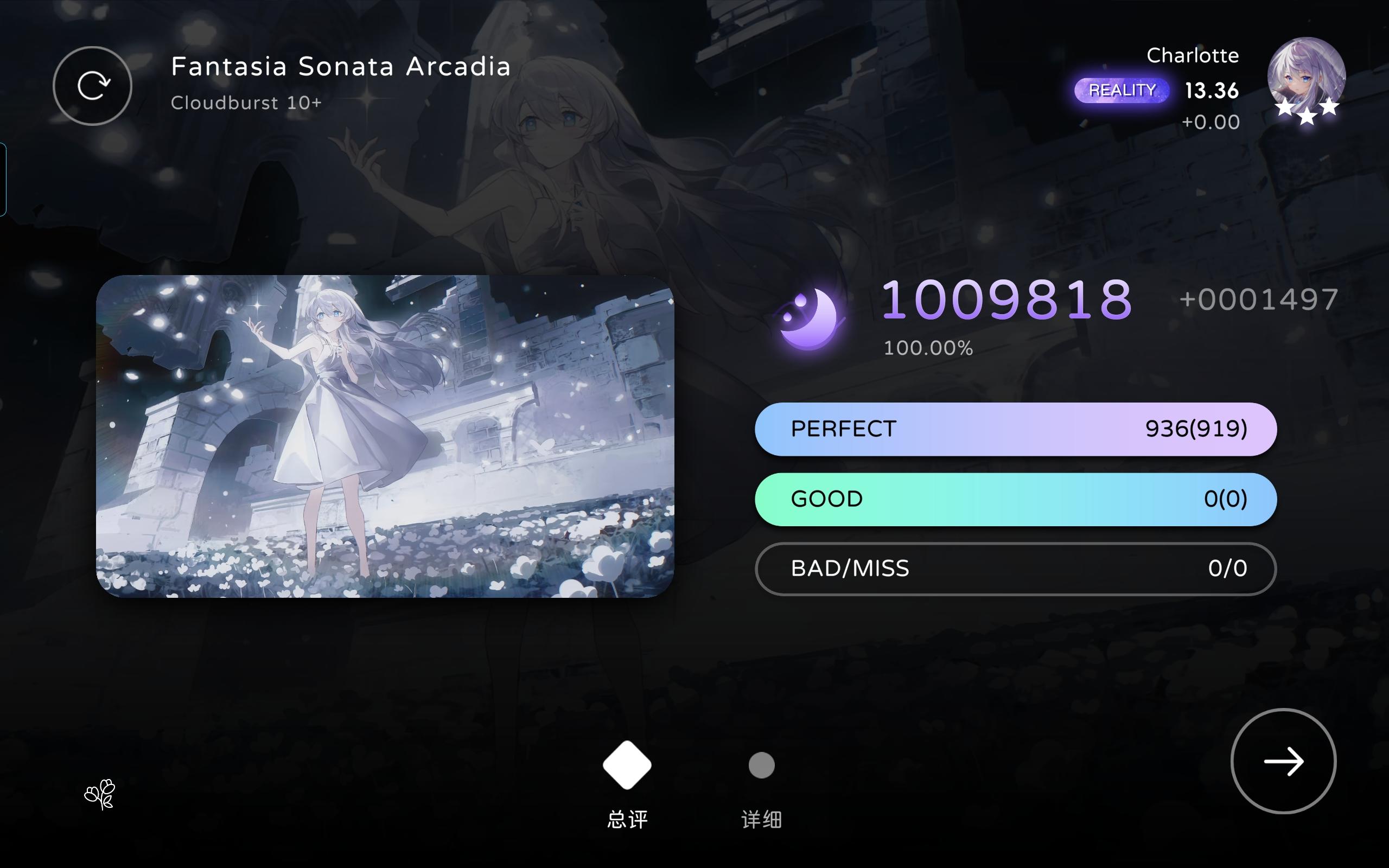The width and height of the screenshot is (1389, 868).
Task: Click the Cloudburst 10+ difficulty label
Action: tap(246, 103)
